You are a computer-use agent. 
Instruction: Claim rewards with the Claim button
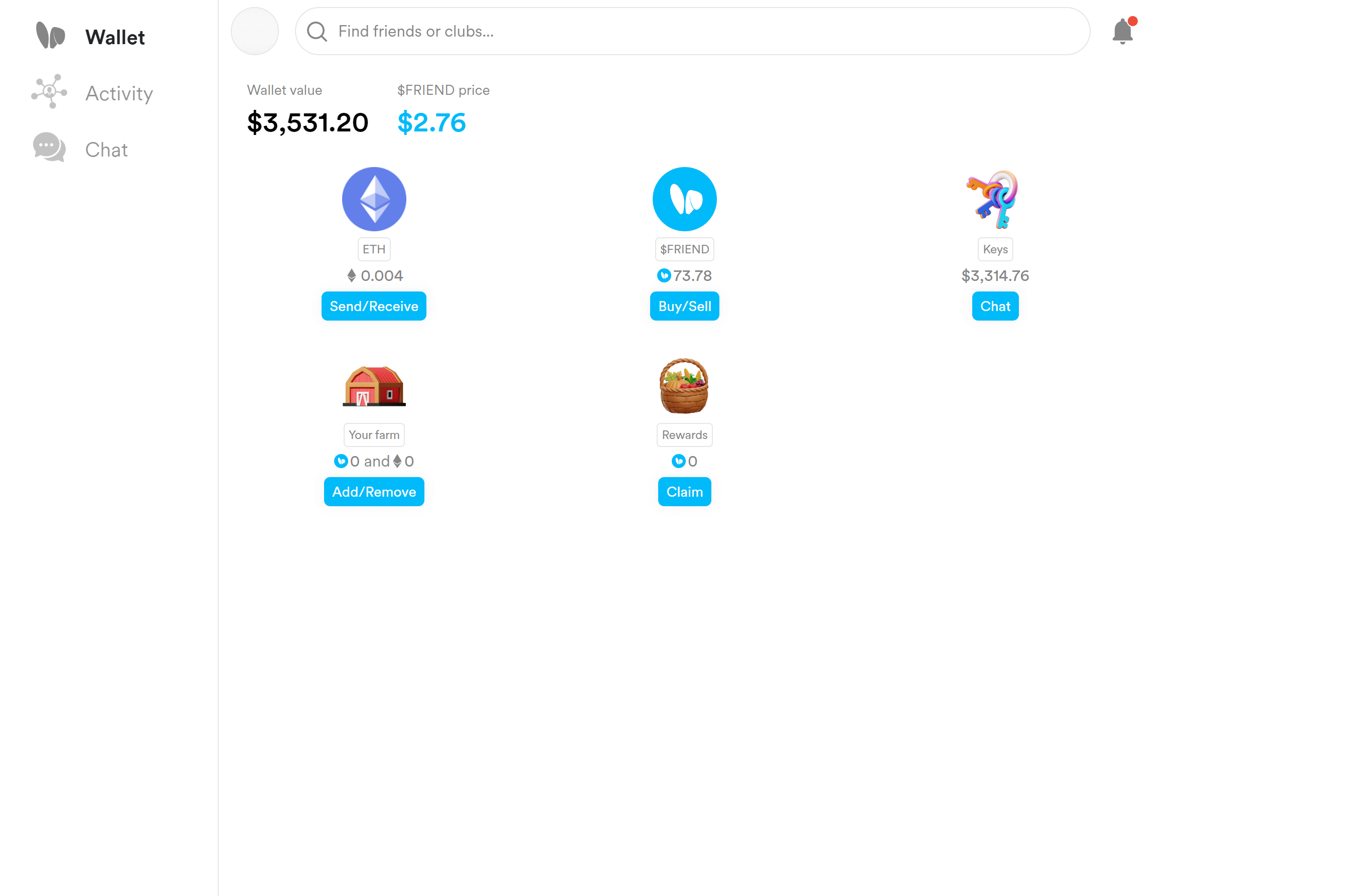(x=684, y=492)
